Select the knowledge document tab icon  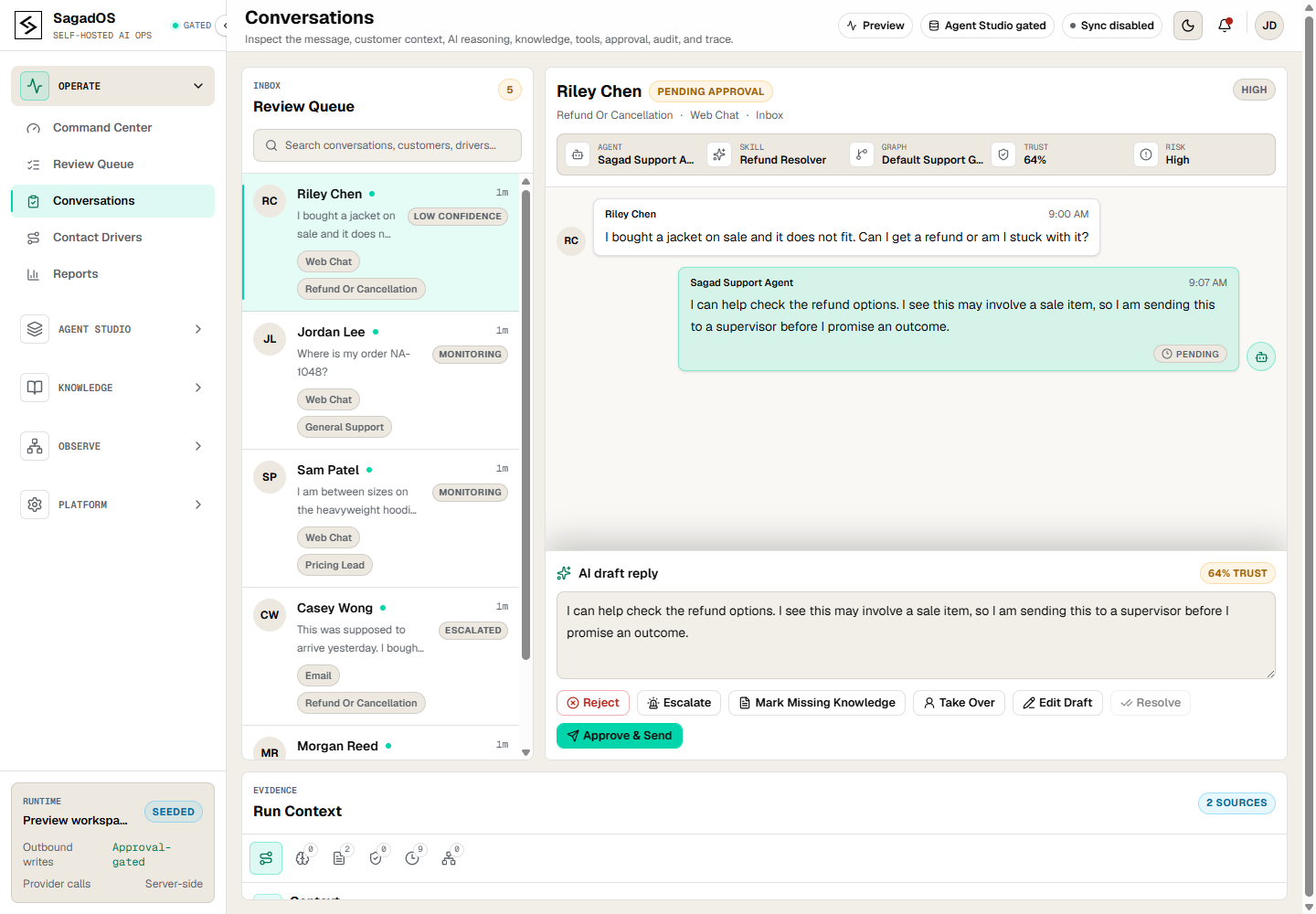coord(339,858)
